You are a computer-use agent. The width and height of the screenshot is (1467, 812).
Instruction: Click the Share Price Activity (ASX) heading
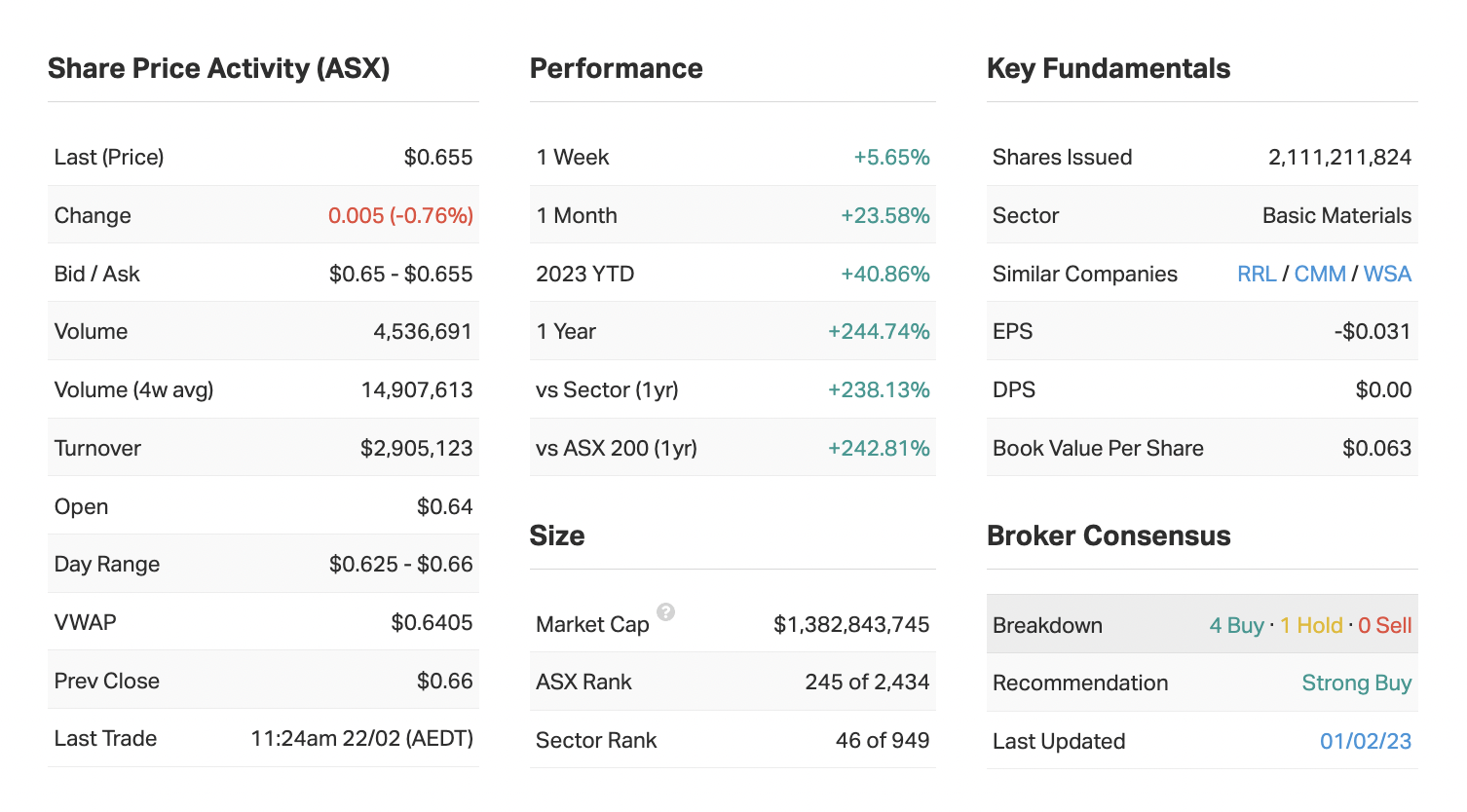[219, 68]
